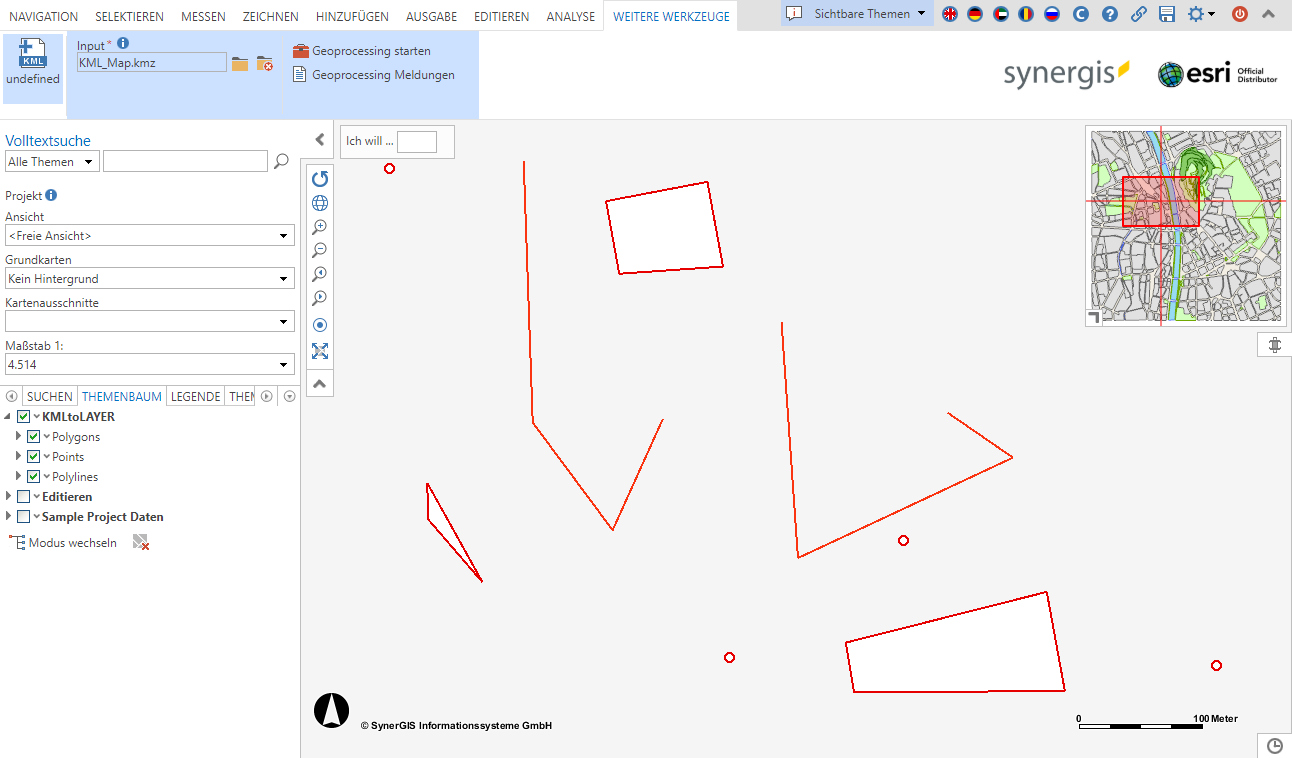The height and width of the screenshot is (758, 1292).
Task: Click inside the KML_Map.kmz input field
Action: coord(151,62)
